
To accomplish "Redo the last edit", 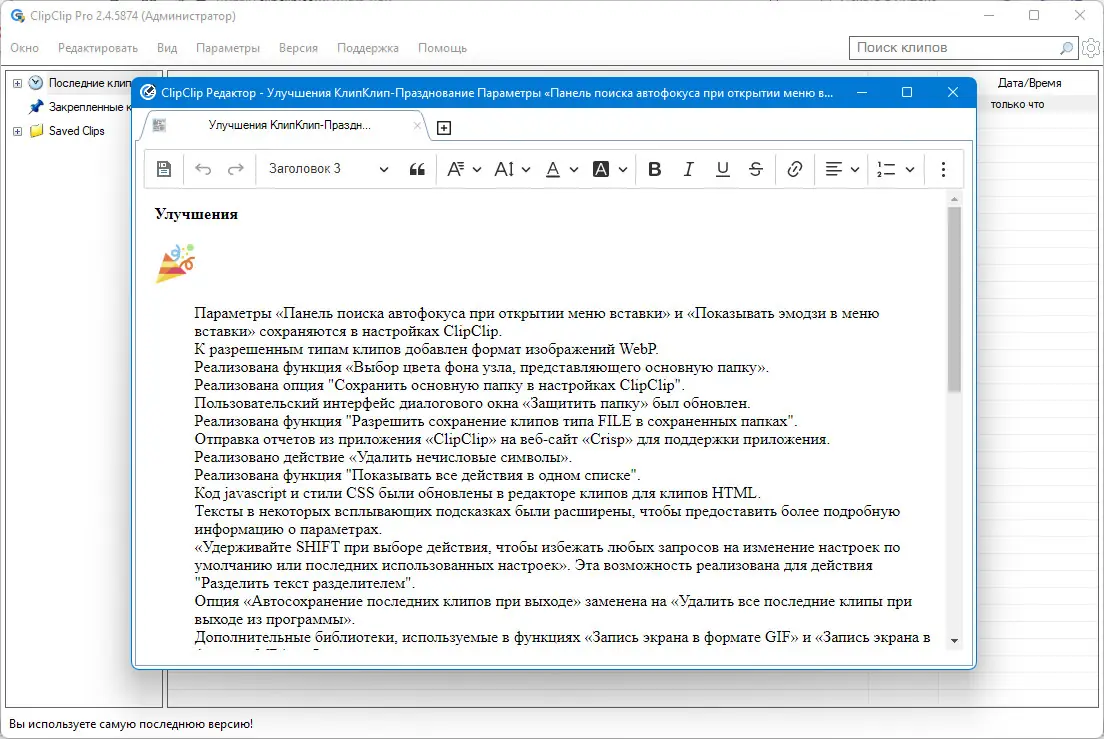I will (x=236, y=169).
